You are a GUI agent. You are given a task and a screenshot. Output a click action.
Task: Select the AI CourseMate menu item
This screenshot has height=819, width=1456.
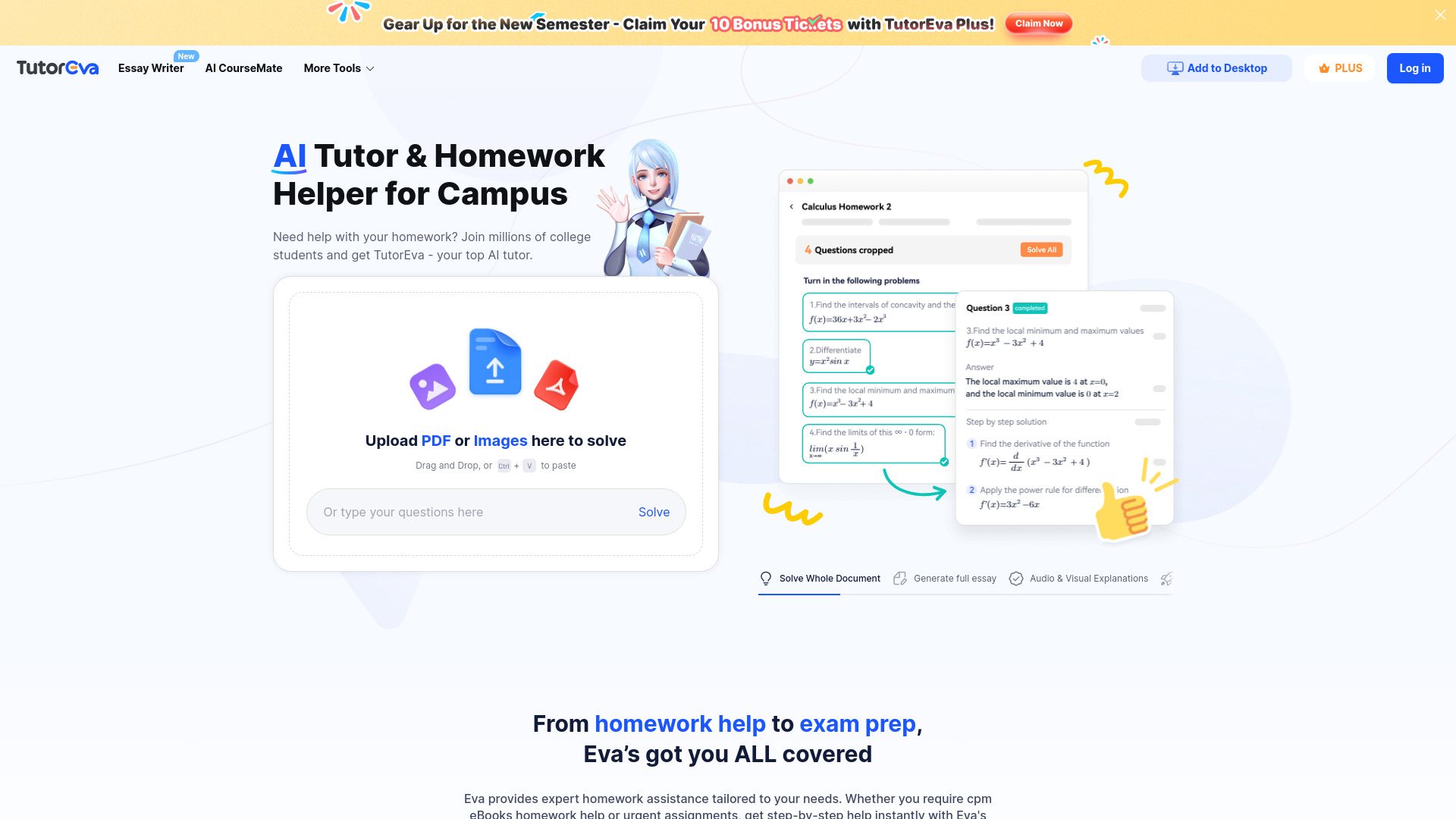243,68
